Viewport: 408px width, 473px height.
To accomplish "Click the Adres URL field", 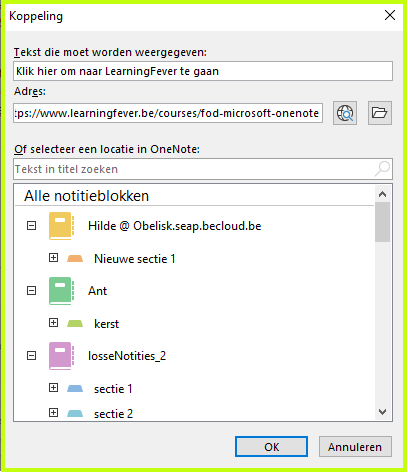I will 168,113.
